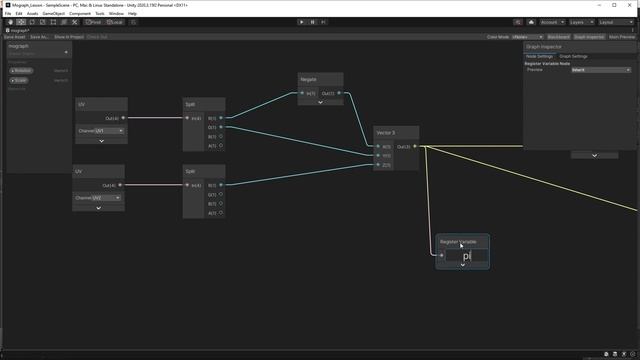Click Save As button

point(39,37)
